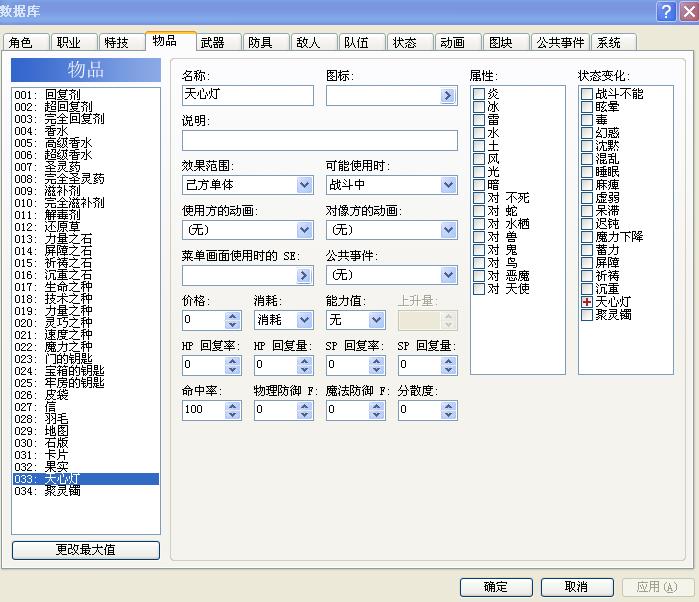Select item 034: 聚灵镯
The width and height of the screenshot is (699, 602).
[x=86, y=491]
